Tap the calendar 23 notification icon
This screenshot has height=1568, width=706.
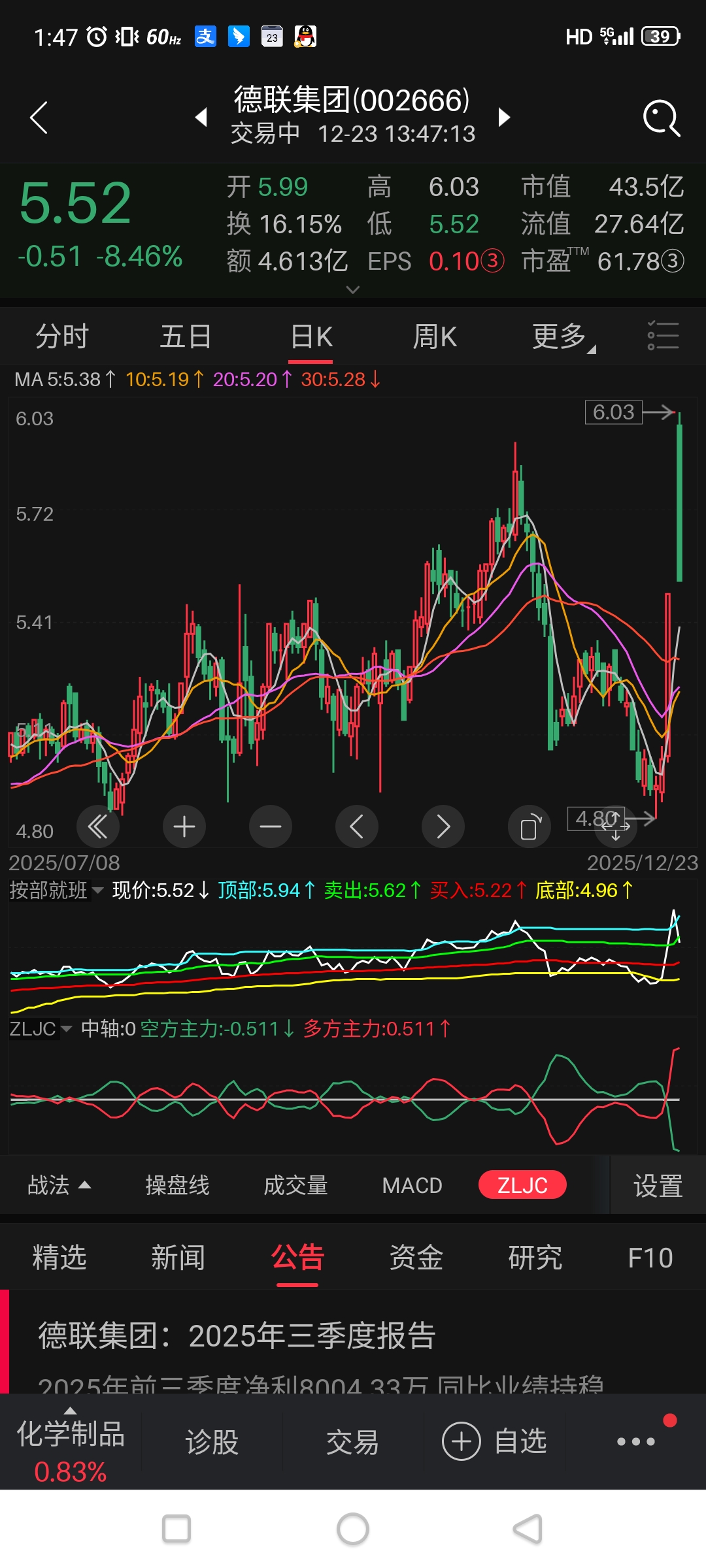click(272, 37)
